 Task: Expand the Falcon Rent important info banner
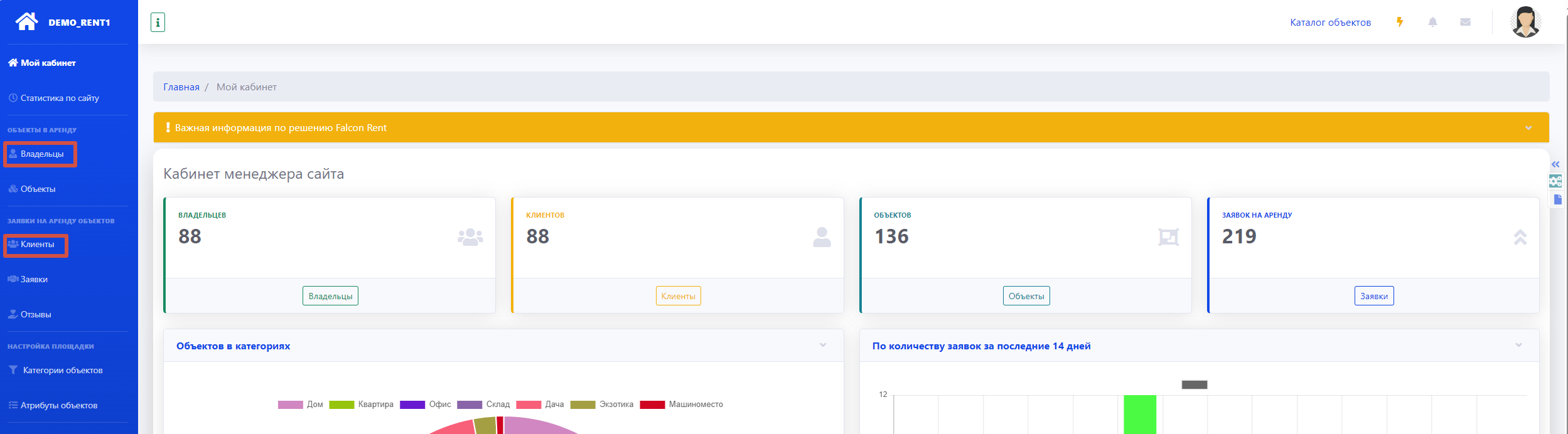coord(1528,128)
